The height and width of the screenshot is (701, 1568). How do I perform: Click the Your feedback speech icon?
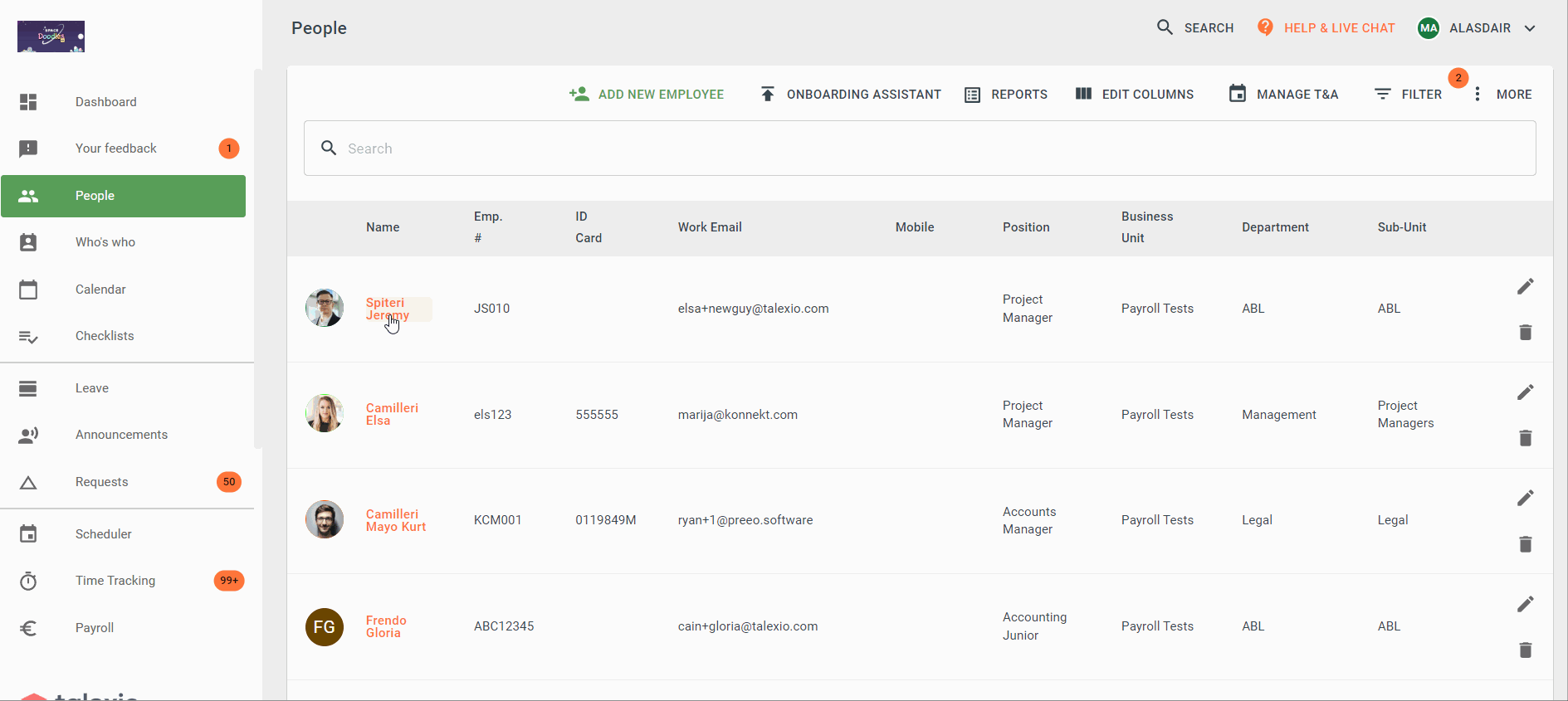28,148
